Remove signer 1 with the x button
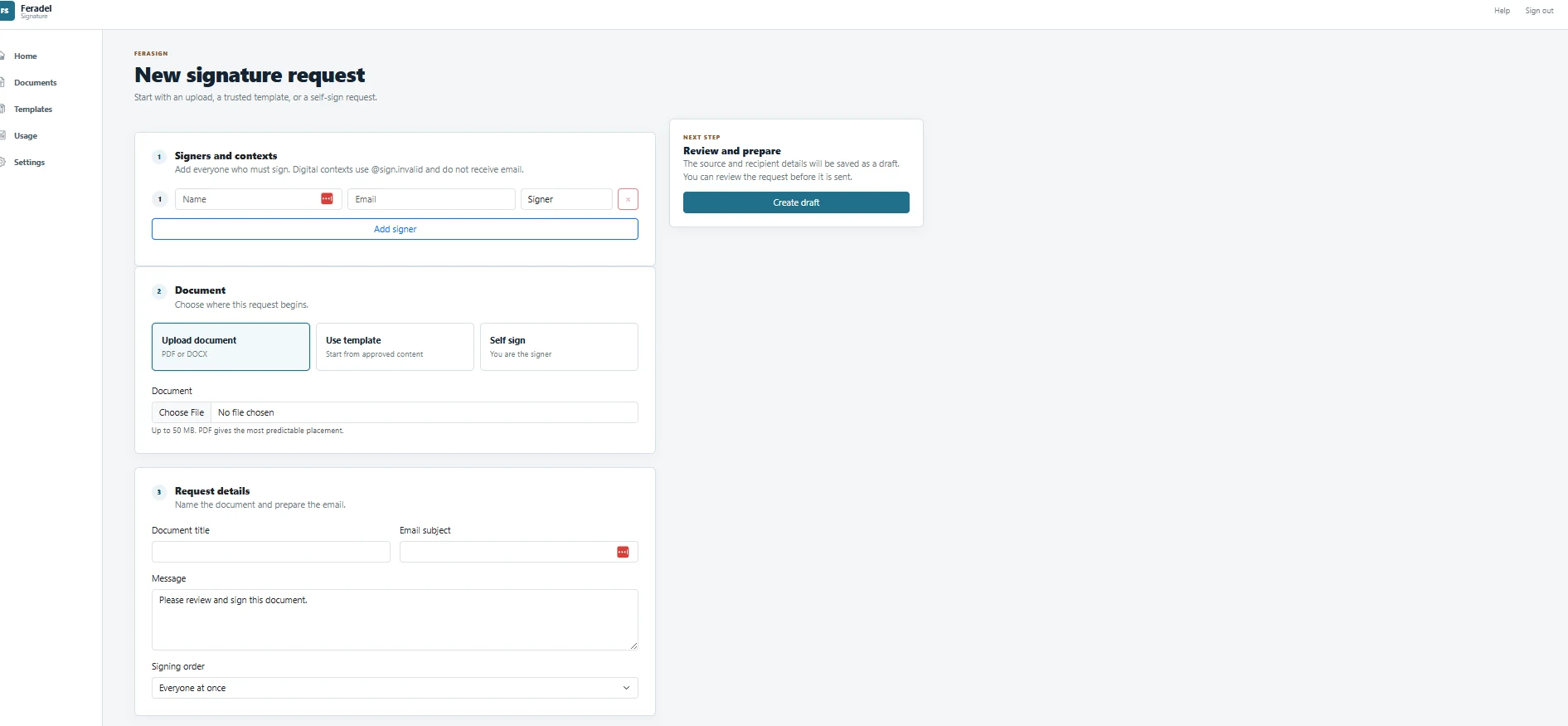The width and height of the screenshot is (1568, 726). pyautogui.click(x=628, y=199)
